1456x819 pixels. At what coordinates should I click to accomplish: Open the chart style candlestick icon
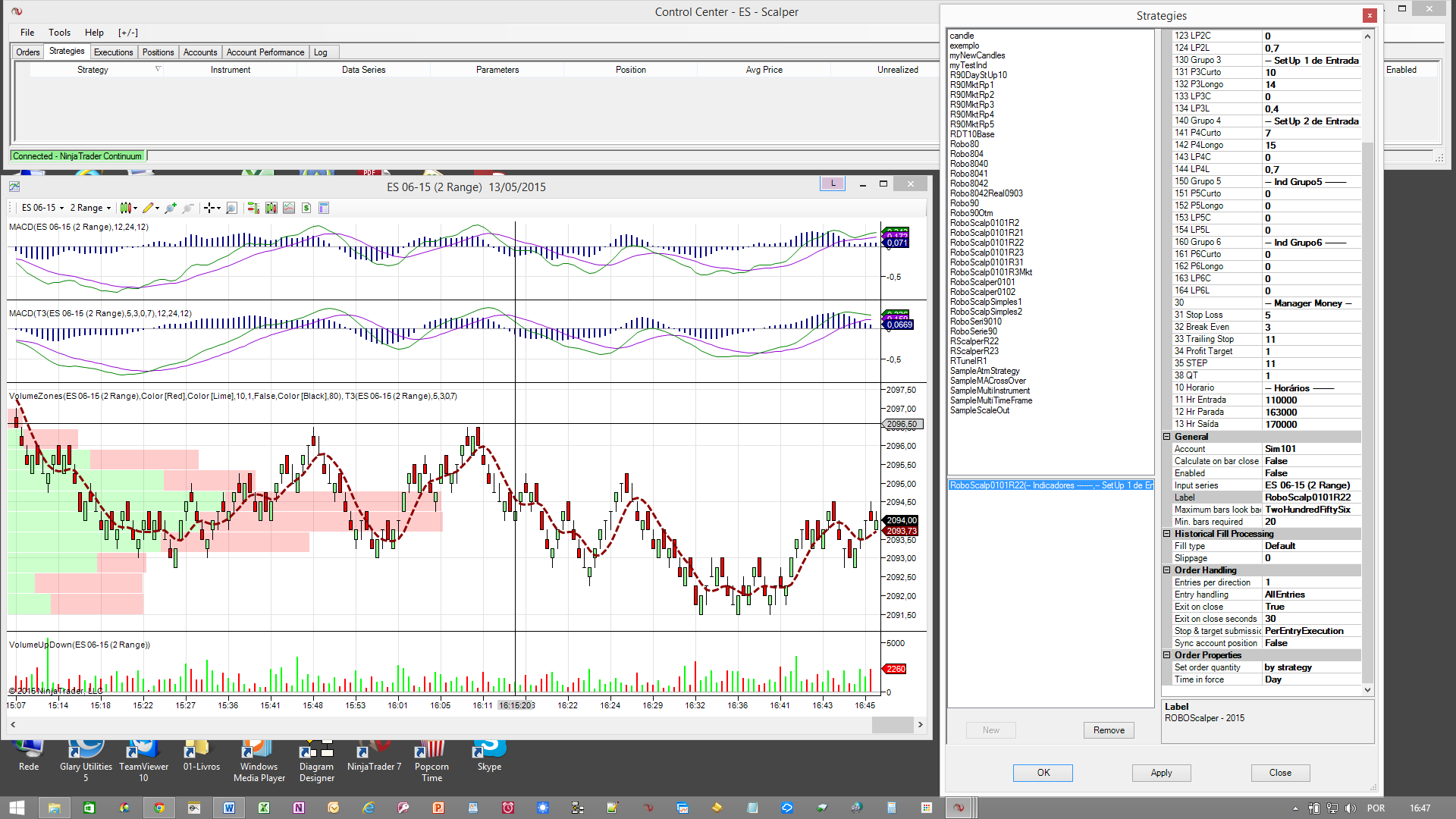point(126,208)
